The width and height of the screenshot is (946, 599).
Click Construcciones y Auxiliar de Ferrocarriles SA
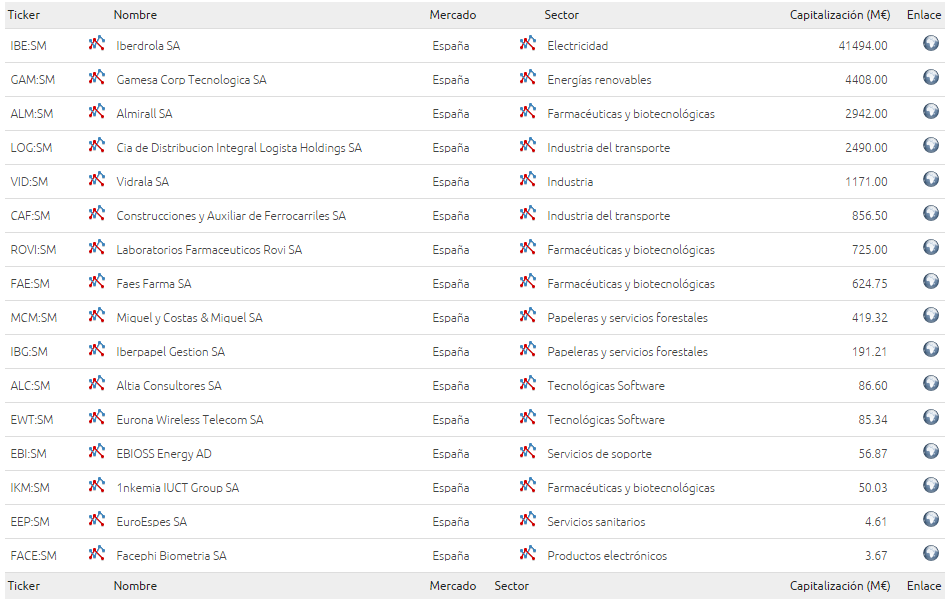231,216
